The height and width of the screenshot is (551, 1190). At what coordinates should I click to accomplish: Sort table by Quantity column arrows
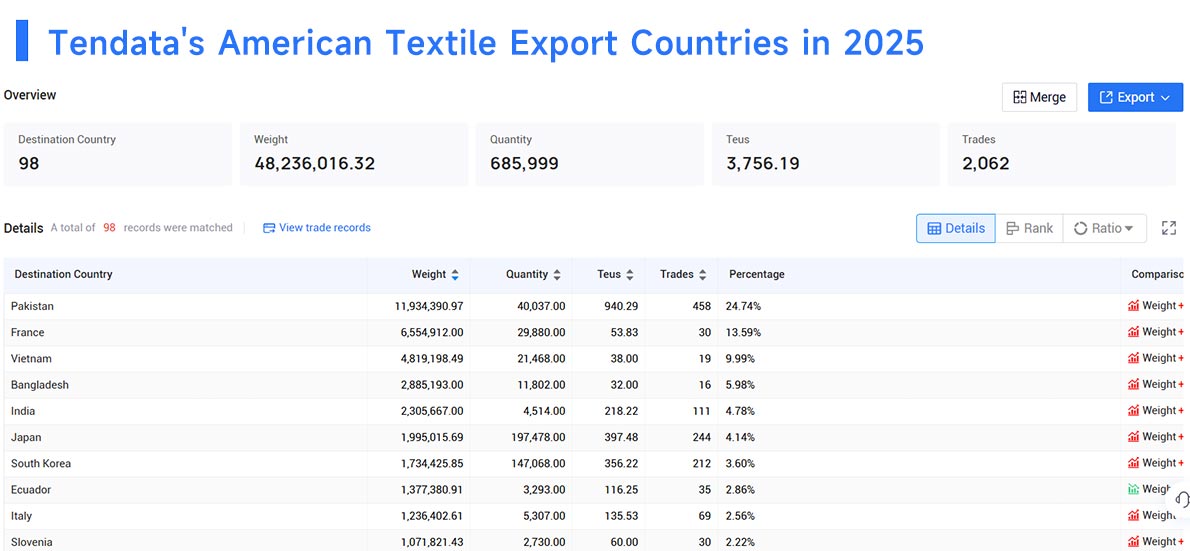point(557,275)
